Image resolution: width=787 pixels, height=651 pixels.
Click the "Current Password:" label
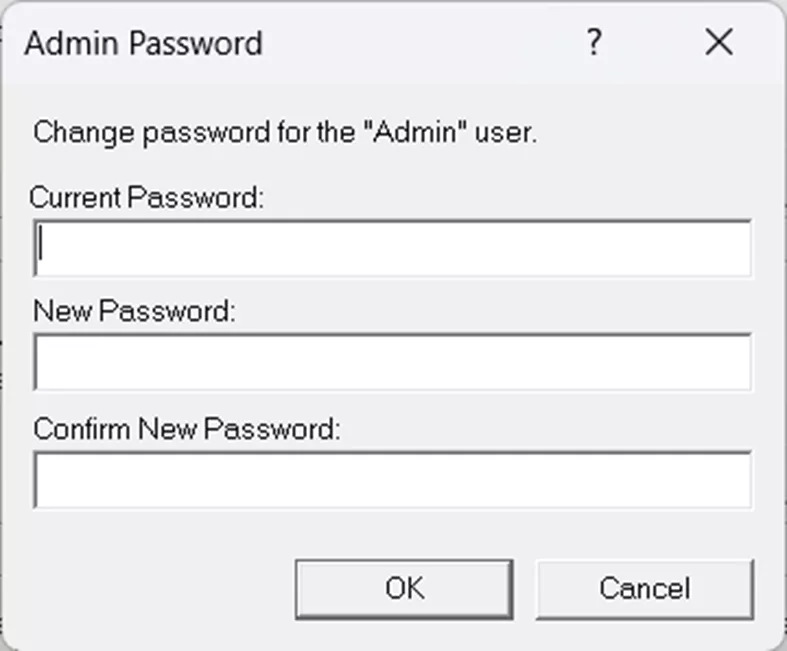click(147, 197)
